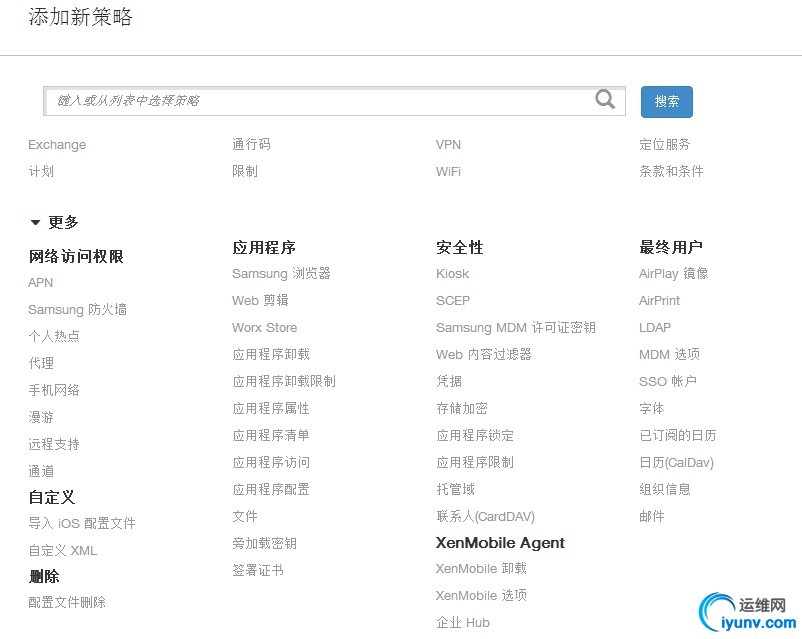The width and height of the screenshot is (802, 639).
Task: Open the 邮件 policy
Action: coord(652,516)
